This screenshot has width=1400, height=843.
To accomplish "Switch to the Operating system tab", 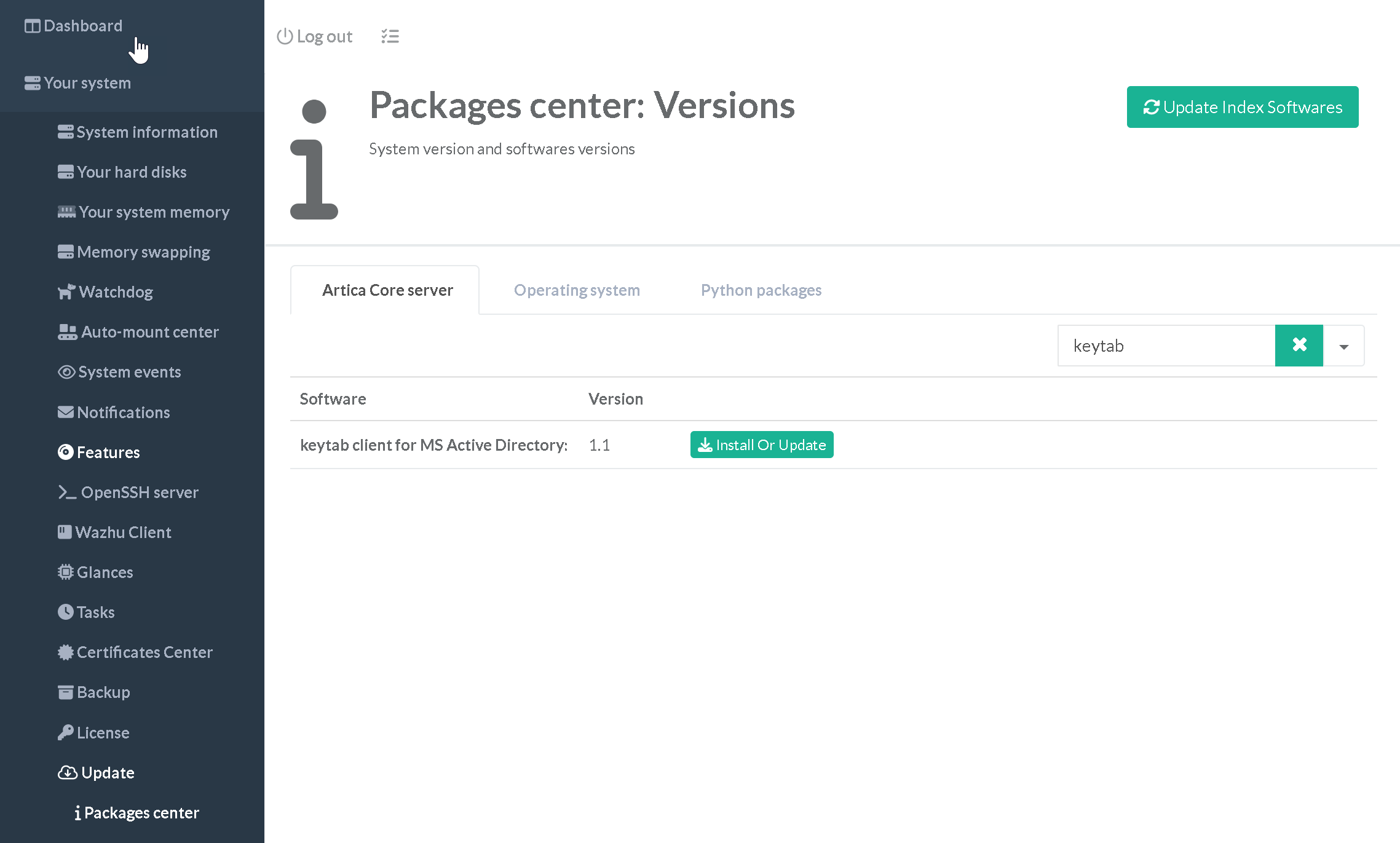I will pyautogui.click(x=576, y=290).
